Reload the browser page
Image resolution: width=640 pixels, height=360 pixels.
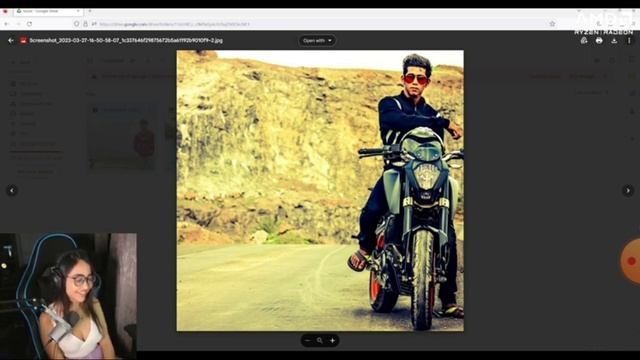[x=29, y=24]
